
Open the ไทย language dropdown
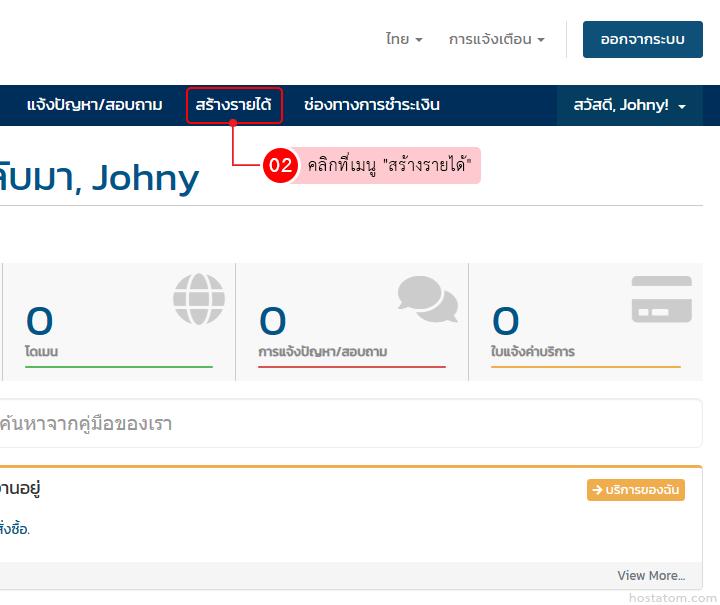pos(404,39)
